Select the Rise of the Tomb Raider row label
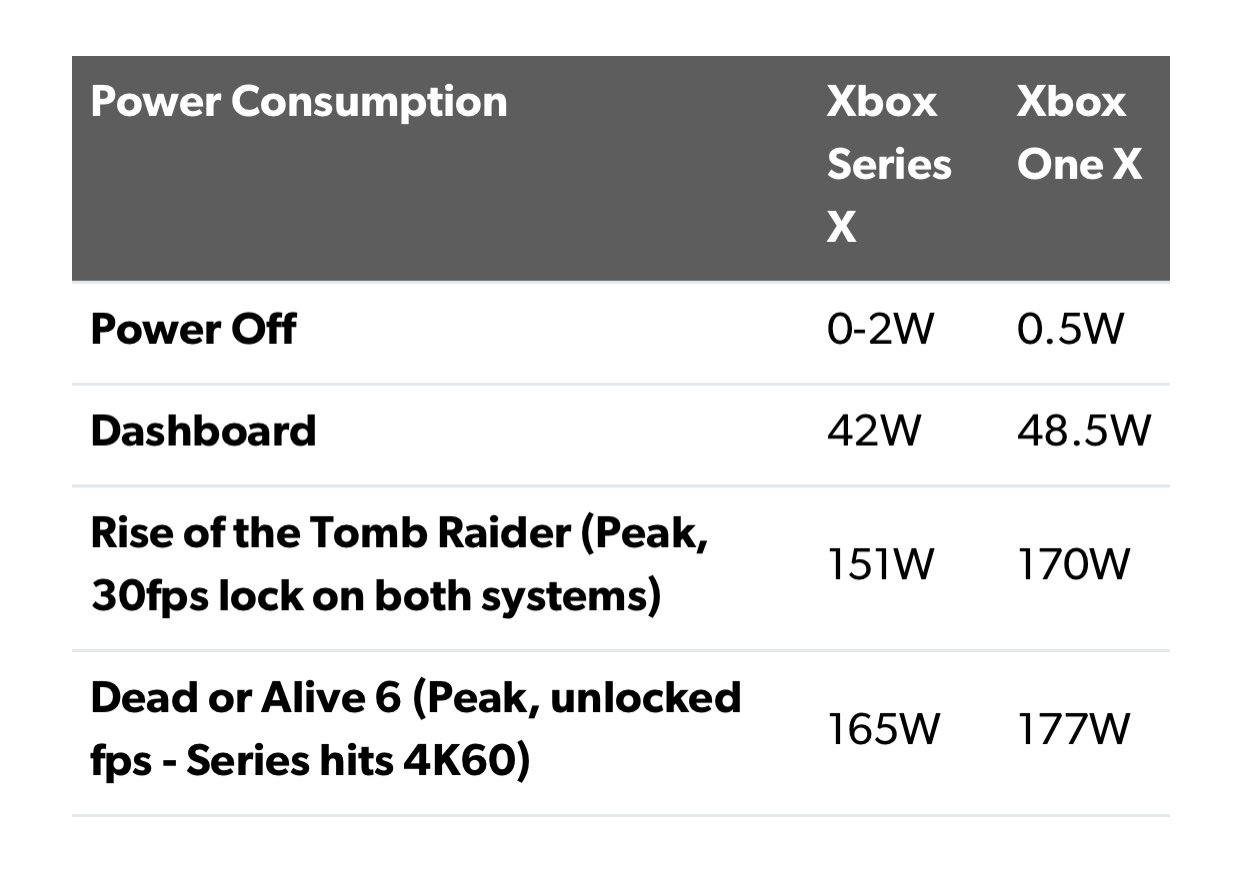1242x891 pixels. [399, 565]
